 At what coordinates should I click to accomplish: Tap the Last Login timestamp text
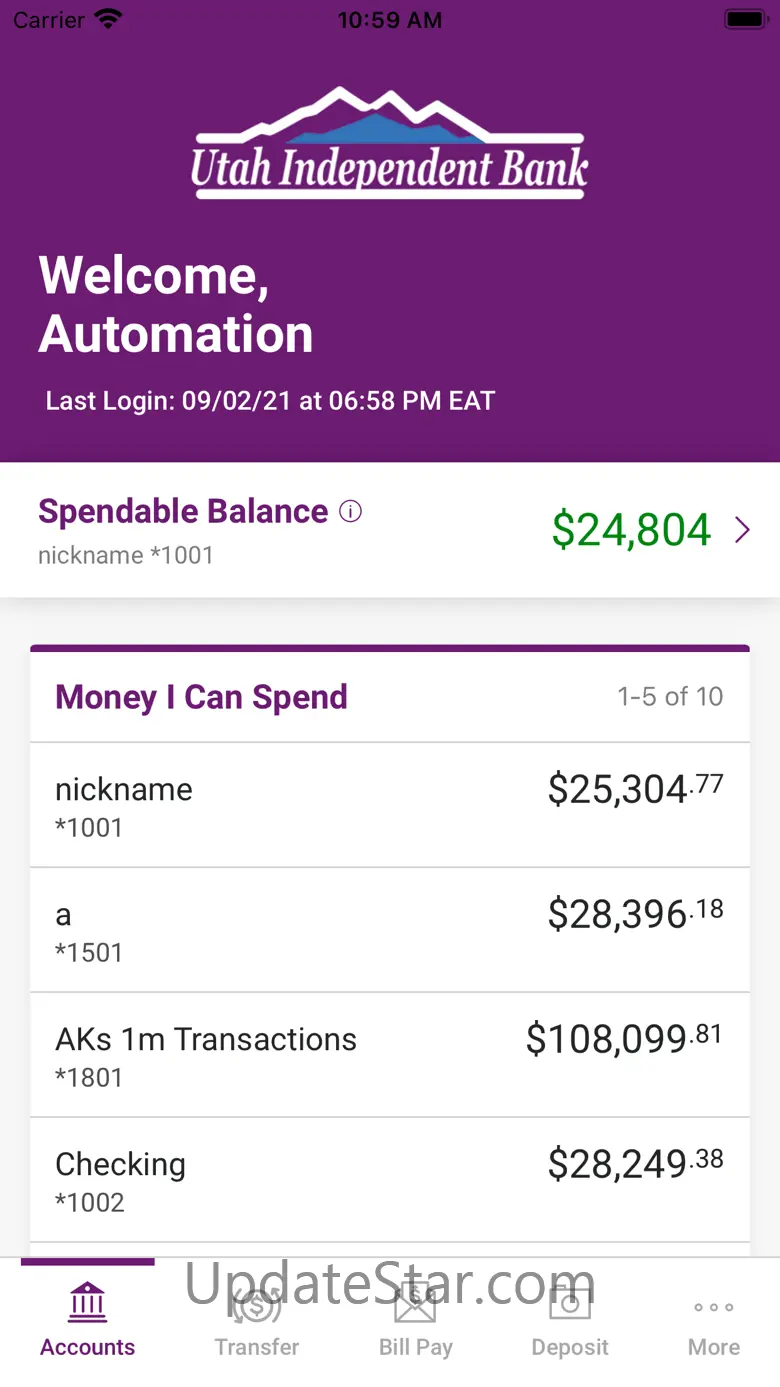click(270, 401)
